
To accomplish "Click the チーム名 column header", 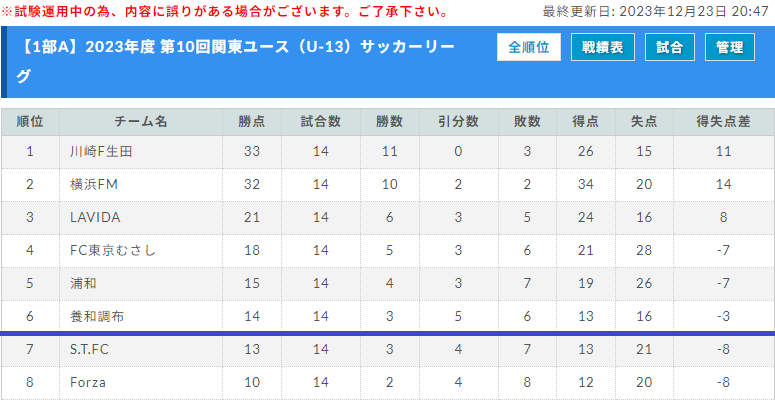I will 141,122.
